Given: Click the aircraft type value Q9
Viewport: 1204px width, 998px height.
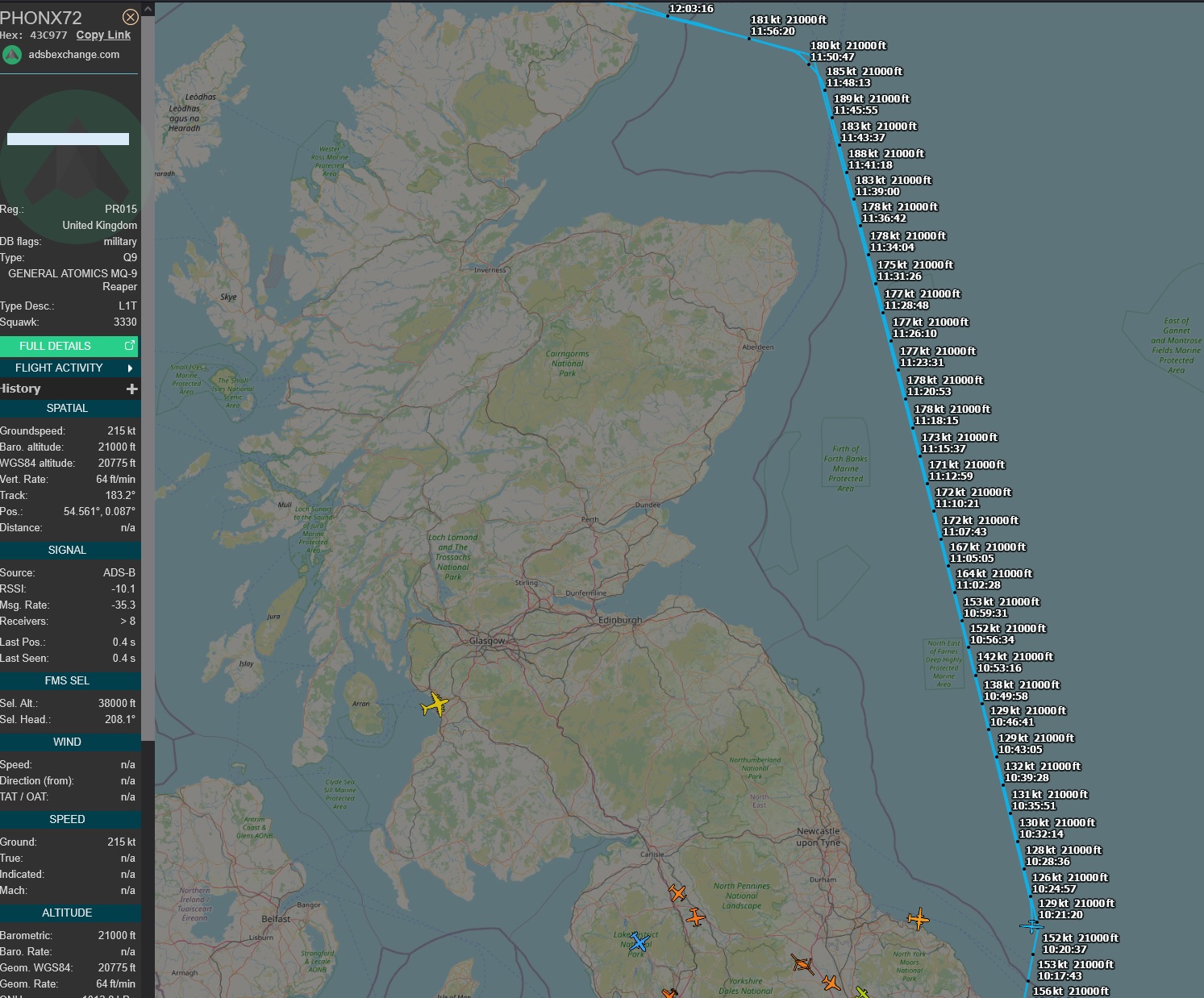Looking at the screenshot, I should click(130, 258).
